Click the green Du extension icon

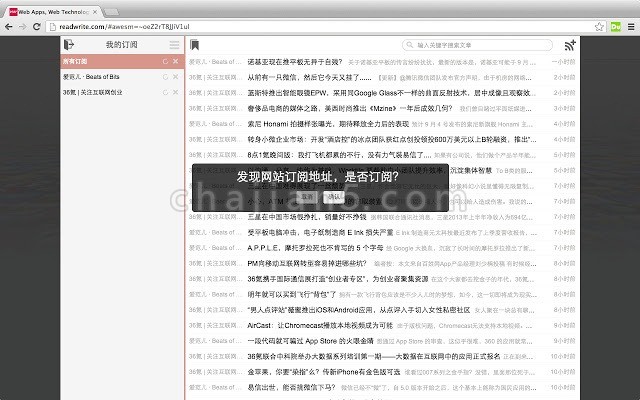tap(616, 27)
